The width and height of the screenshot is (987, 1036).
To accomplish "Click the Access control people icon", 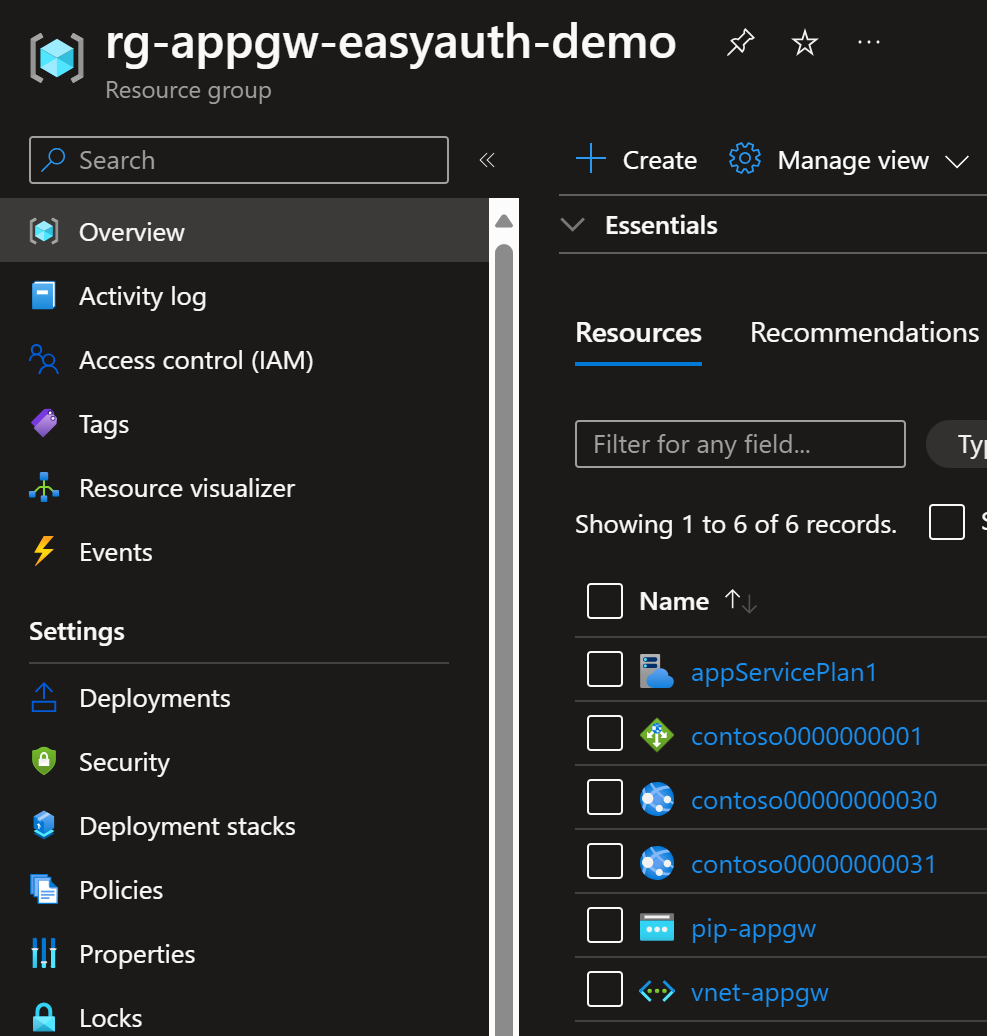I will pyautogui.click(x=44, y=359).
